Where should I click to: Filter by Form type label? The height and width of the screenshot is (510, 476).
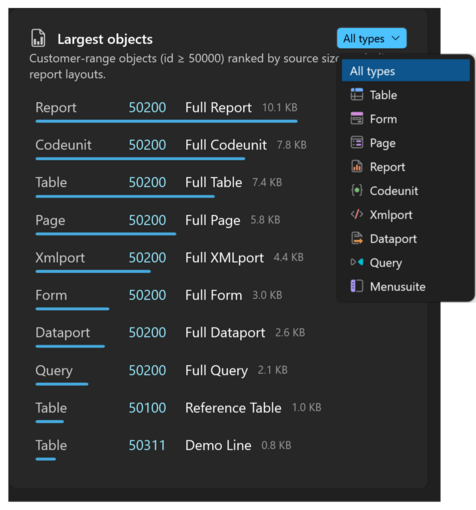[x=383, y=119]
